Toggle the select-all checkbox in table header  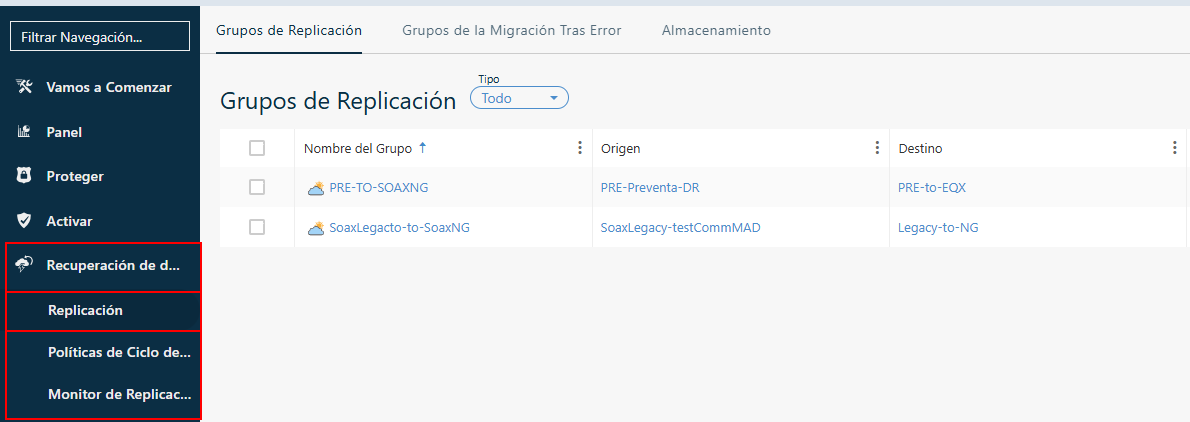click(x=257, y=148)
